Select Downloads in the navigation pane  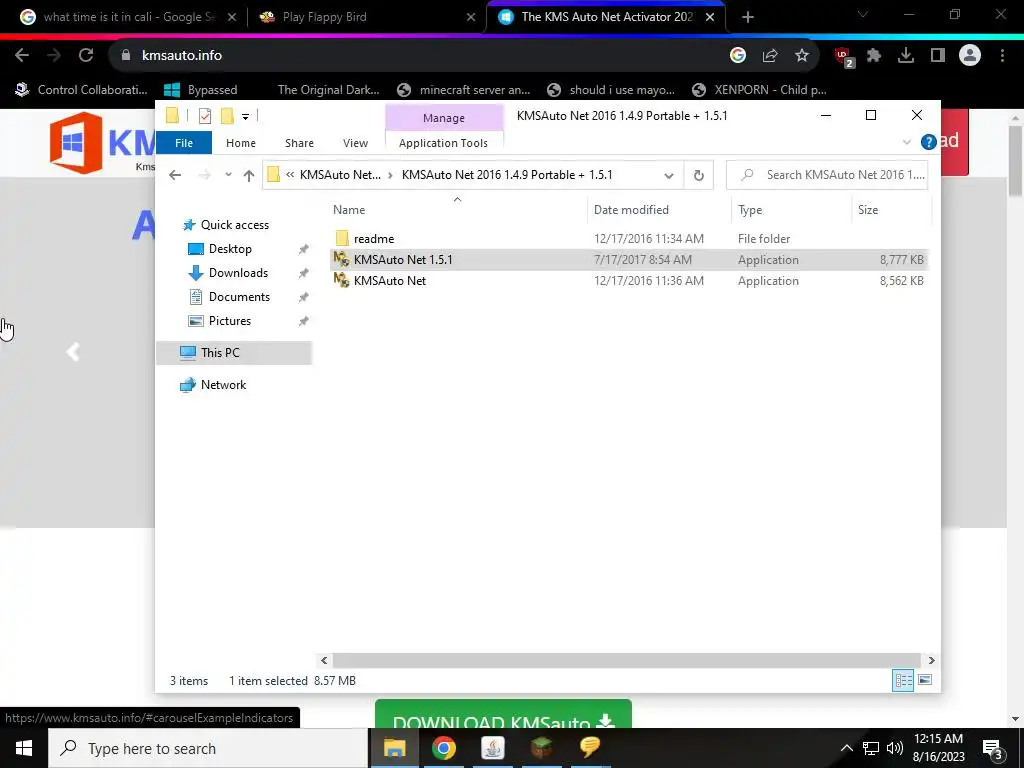(x=238, y=273)
